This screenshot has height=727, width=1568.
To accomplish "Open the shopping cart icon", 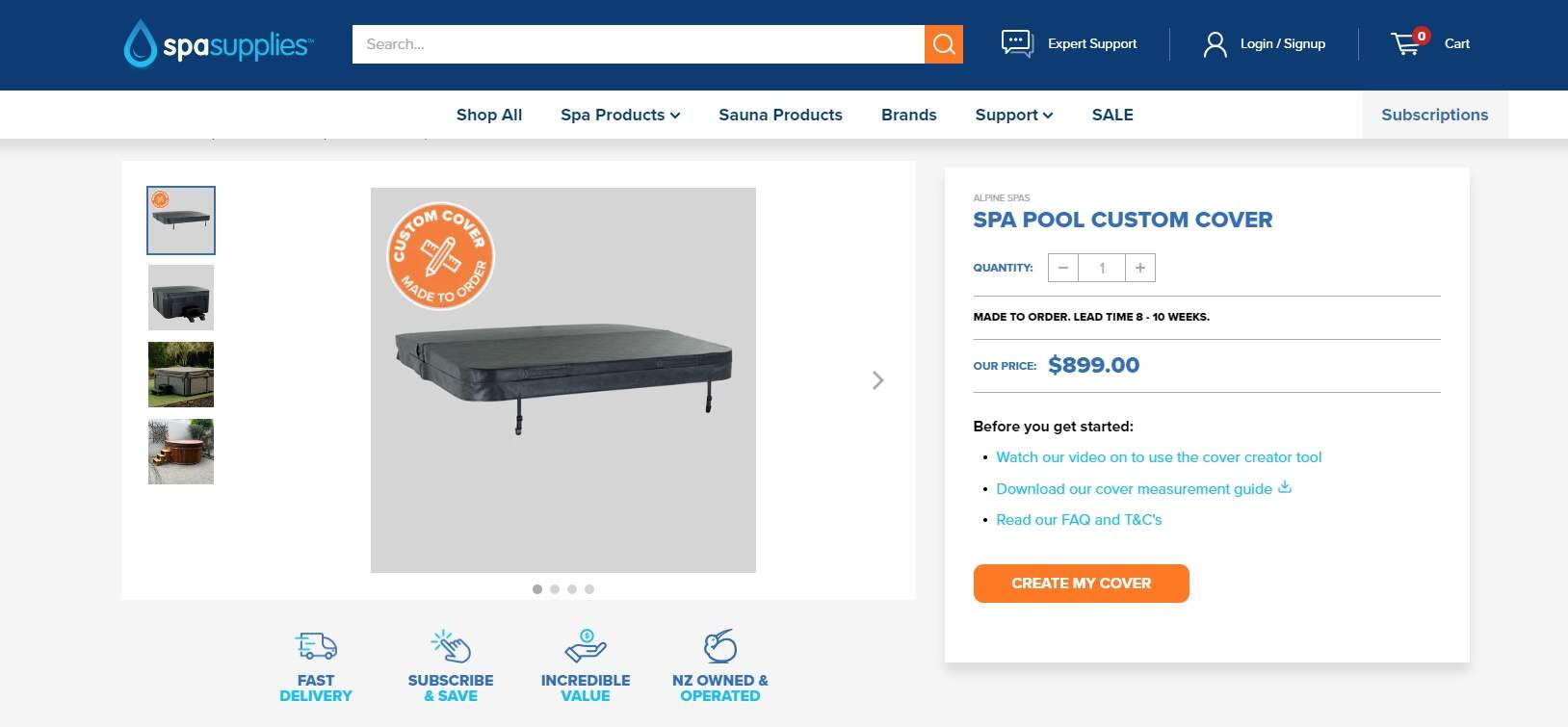I will click(x=1406, y=43).
